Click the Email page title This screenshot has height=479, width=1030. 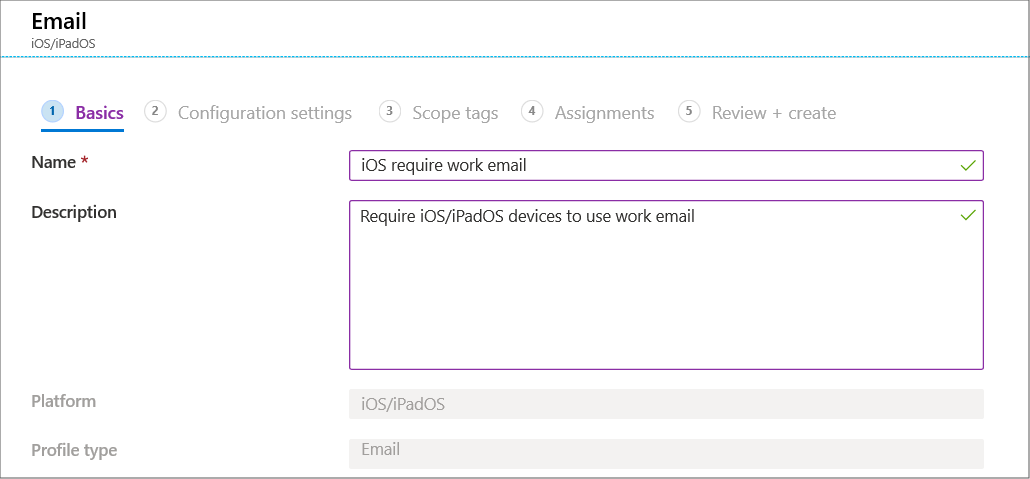[59, 20]
